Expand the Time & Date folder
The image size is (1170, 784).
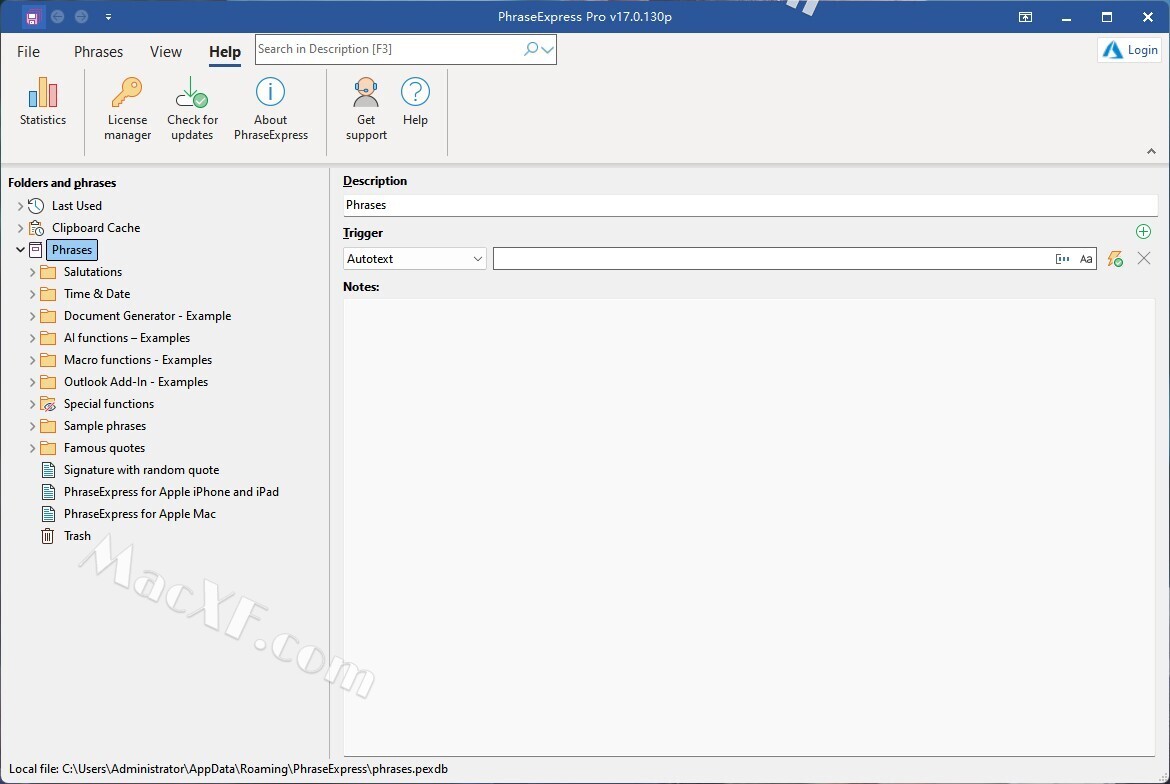tap(32, 294)
